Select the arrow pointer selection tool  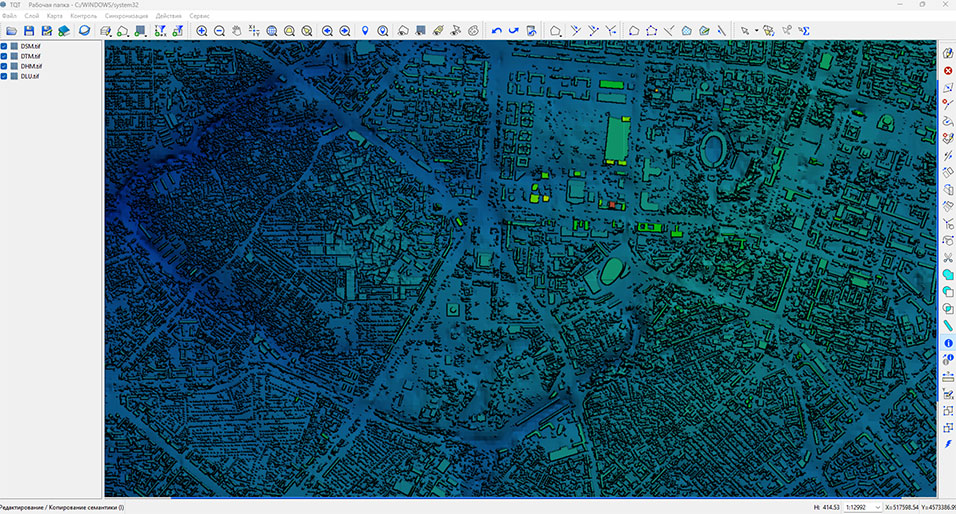coord(744,30)
